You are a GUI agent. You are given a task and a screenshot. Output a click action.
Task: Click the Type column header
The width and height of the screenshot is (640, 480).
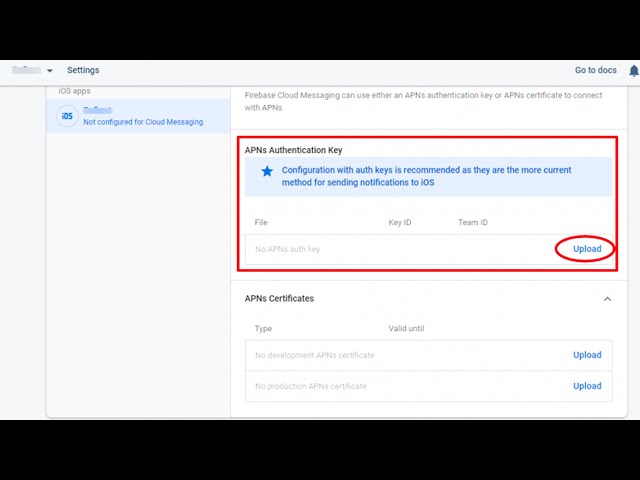coord(263,329)
